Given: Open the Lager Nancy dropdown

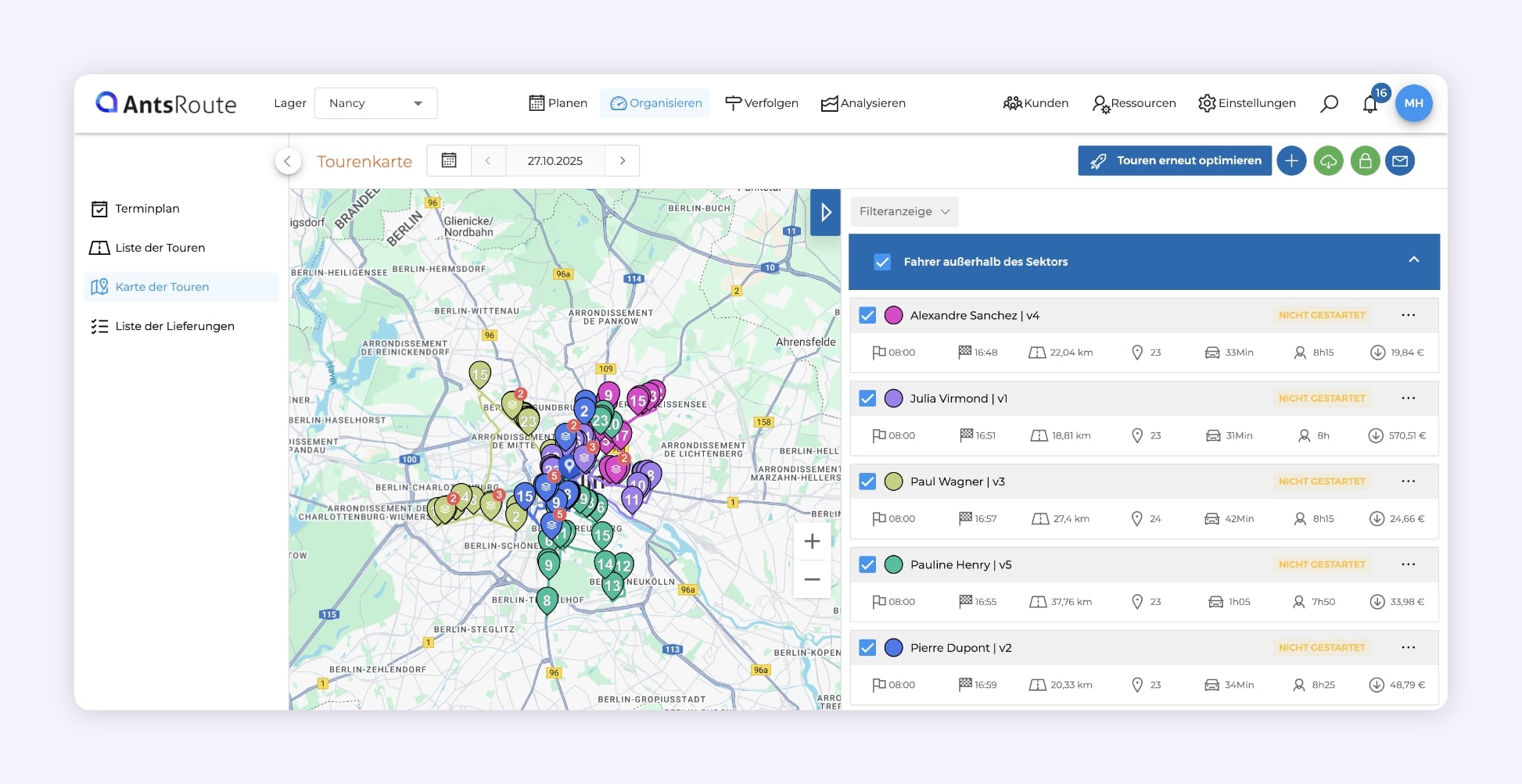Looking at the screenshot, I should [375, 103].
